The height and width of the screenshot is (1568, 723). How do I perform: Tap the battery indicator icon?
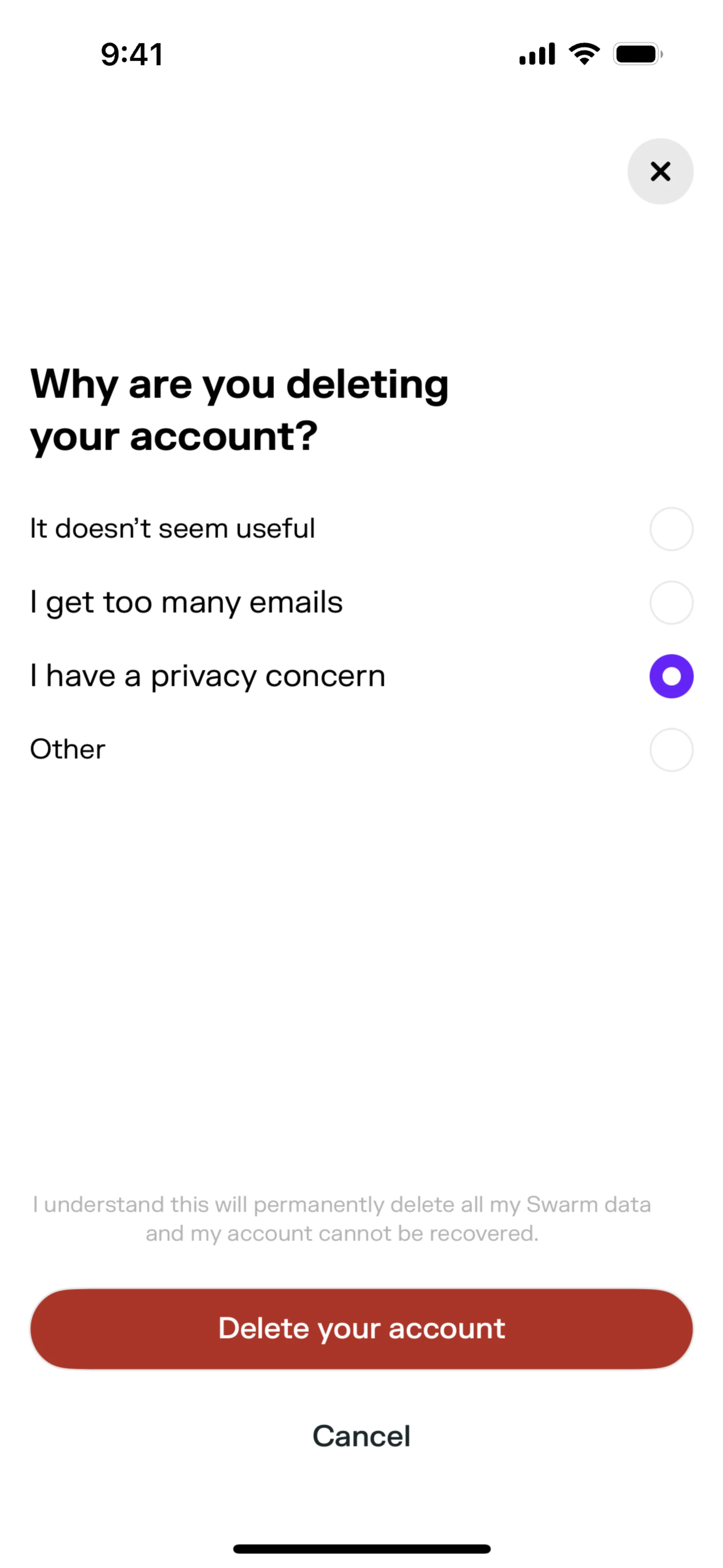tap(637, 54)
